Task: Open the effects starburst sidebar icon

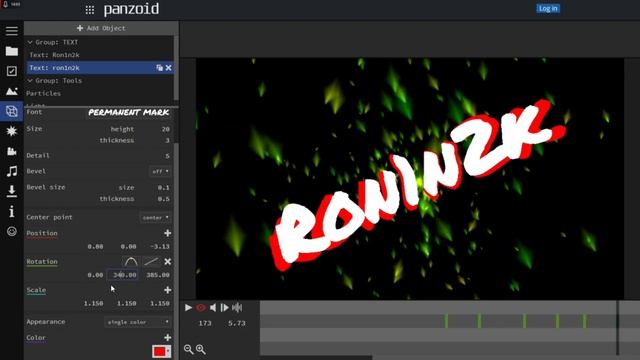Action: [x=11, y=131]
